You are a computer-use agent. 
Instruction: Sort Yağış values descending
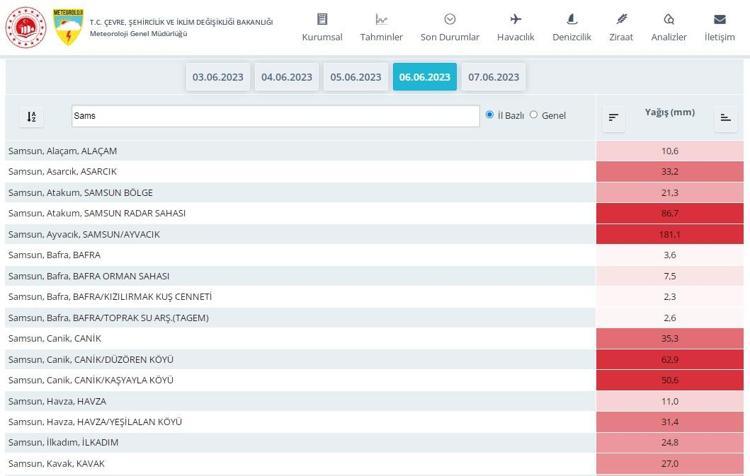click(x=613, y=118)
